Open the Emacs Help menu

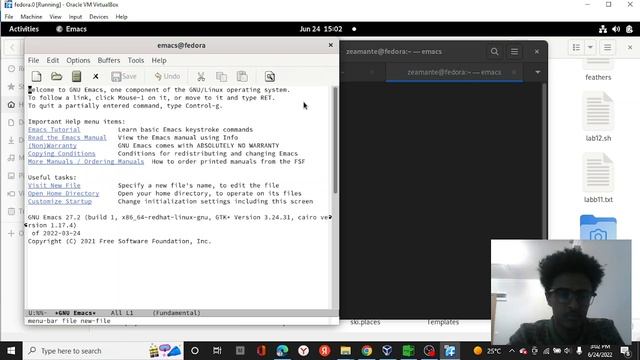point(159,60)
